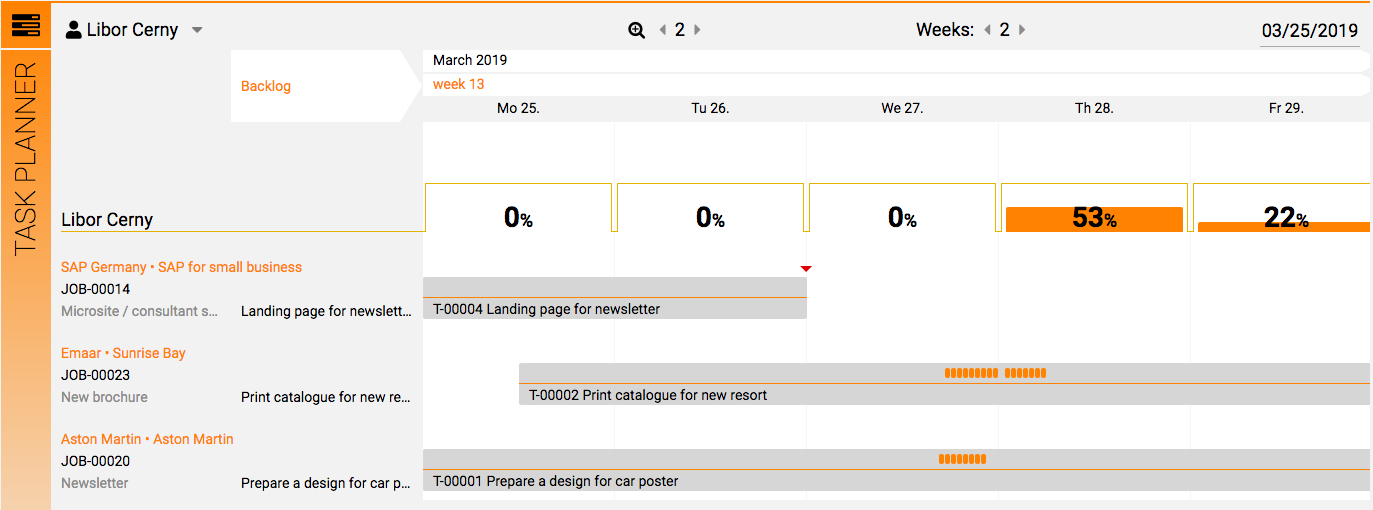This screenshot has height=510, width=1373.
Task: Open the Aston Martin project link
Action: tap(147, 439)
